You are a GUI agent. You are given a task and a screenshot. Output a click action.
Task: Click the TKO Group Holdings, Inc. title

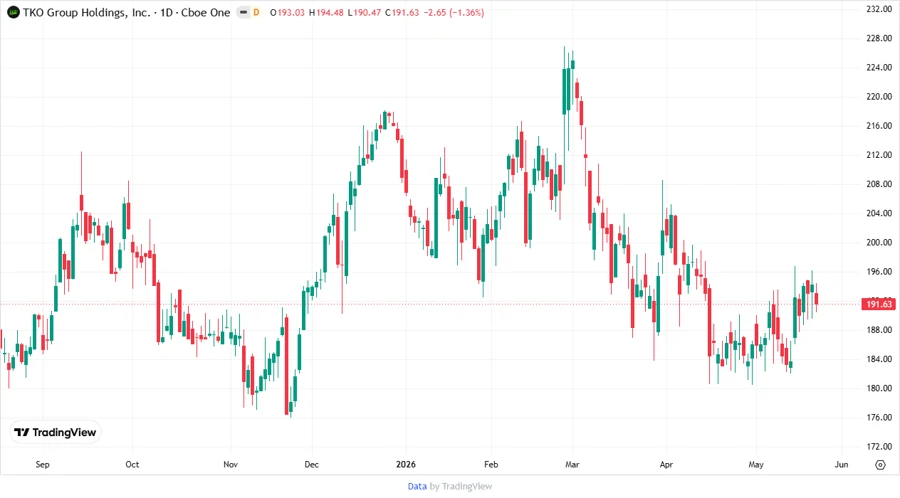click(87, 12)
